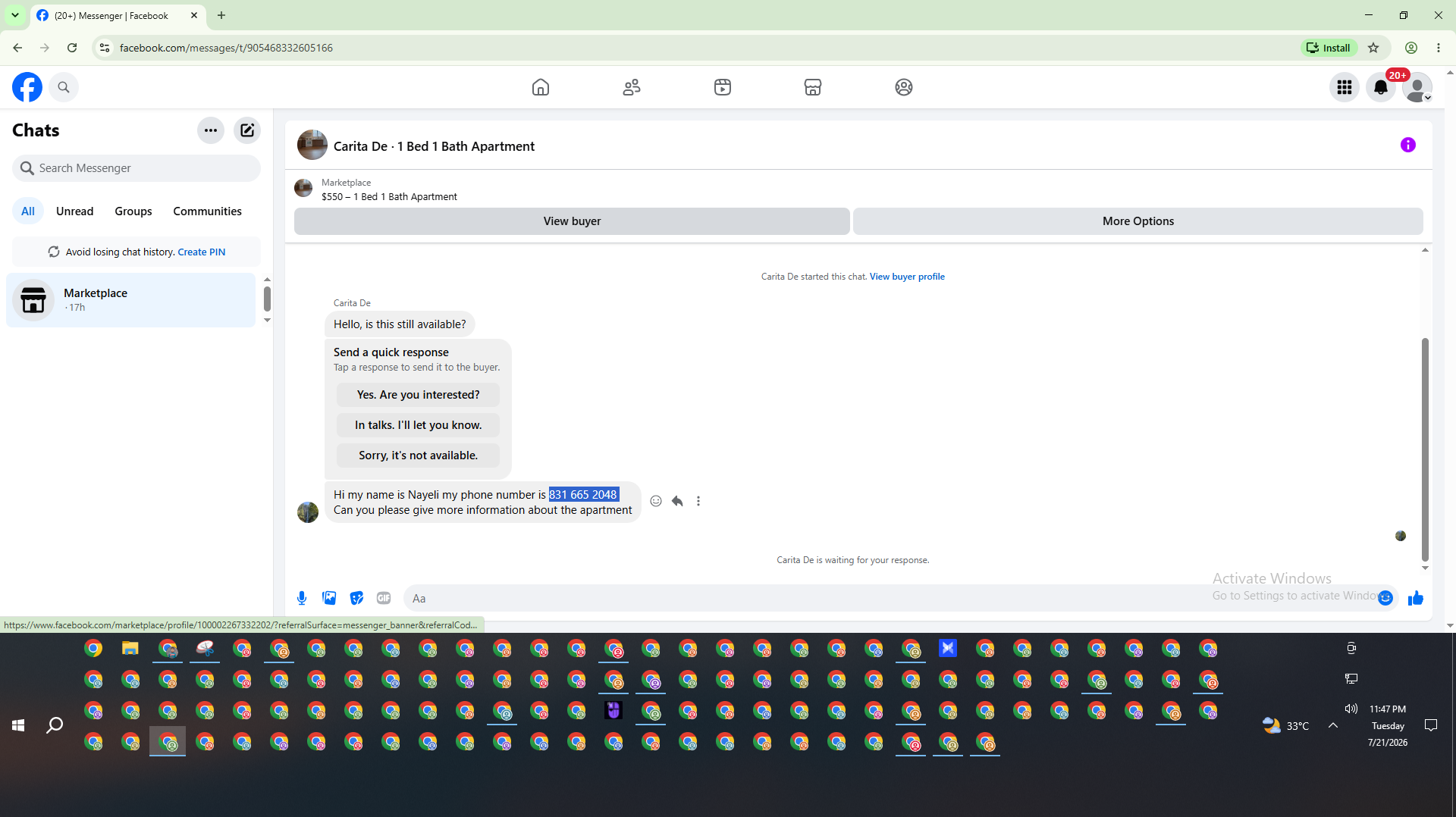Open the Groups circle icon in navigation
The width and height of the screenshot is (1456, 817).
pyautogui.click(x=904, y=87)
